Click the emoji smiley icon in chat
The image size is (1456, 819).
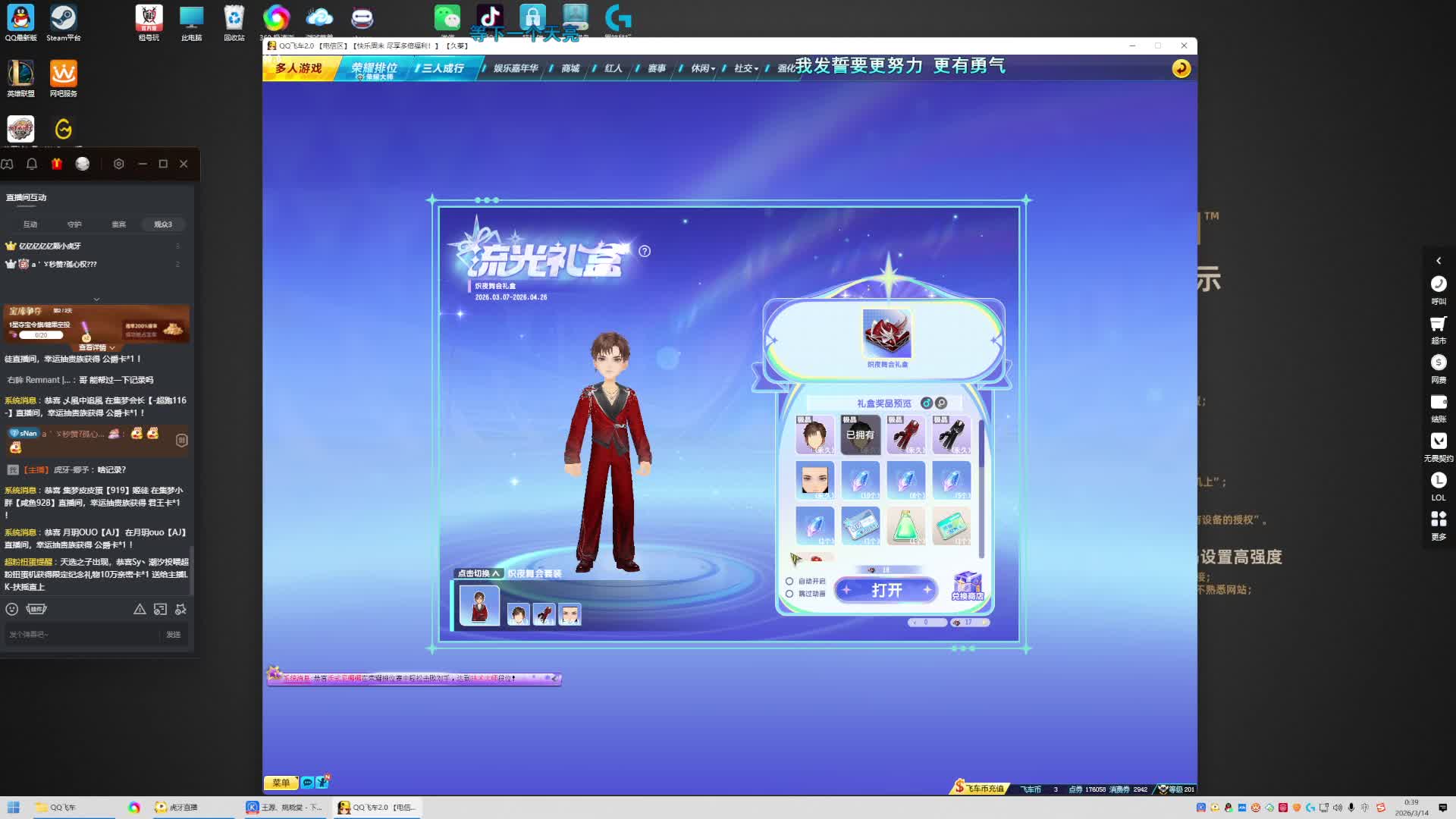[x=12, y=609]
